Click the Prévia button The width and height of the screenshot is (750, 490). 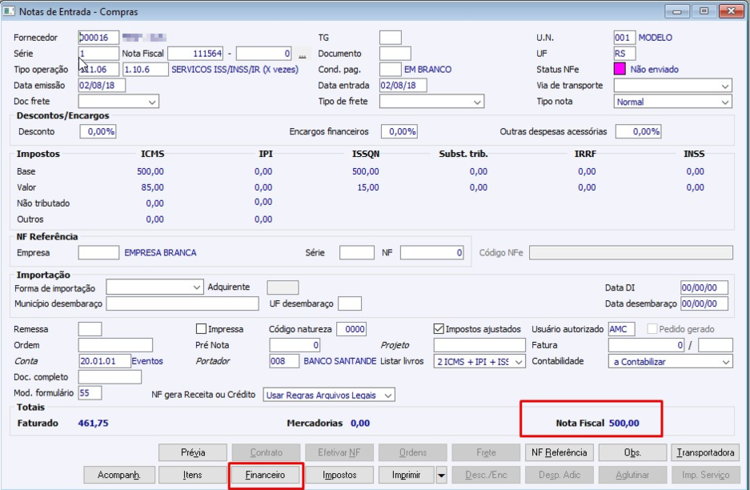pyautogui.click(x=193, y=453)
